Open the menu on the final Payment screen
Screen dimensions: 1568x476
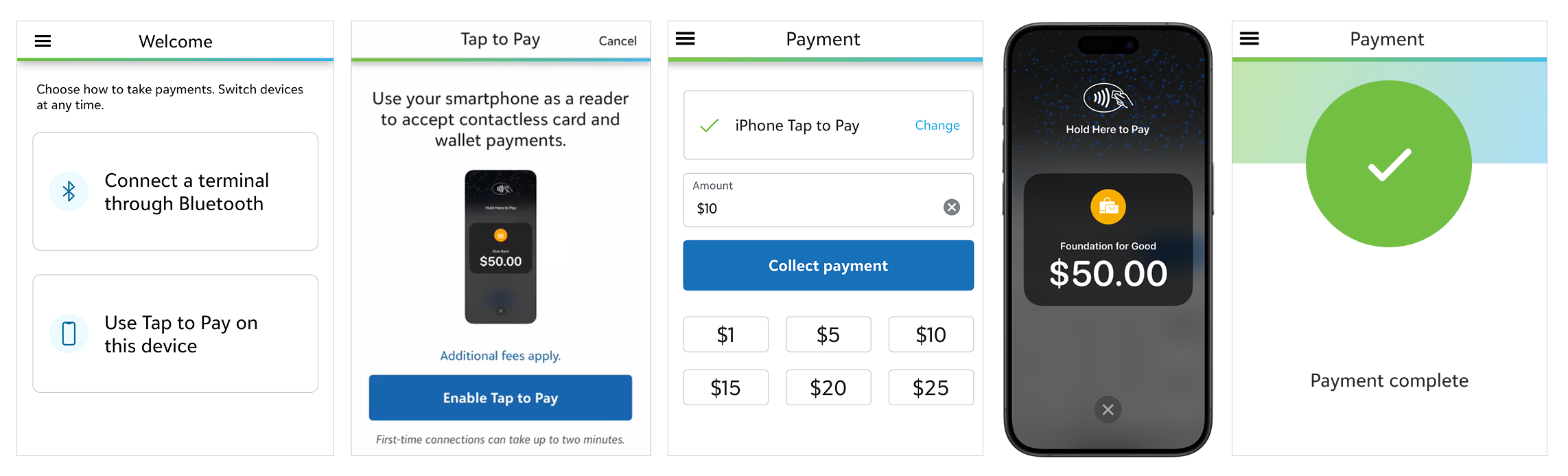[1249, 39]
